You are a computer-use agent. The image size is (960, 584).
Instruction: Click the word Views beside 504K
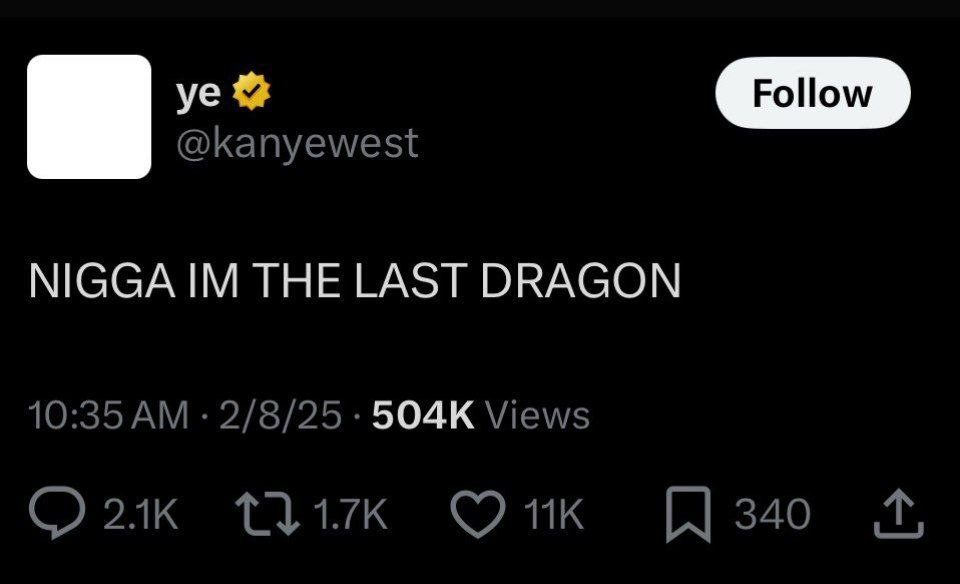point(538,415)
